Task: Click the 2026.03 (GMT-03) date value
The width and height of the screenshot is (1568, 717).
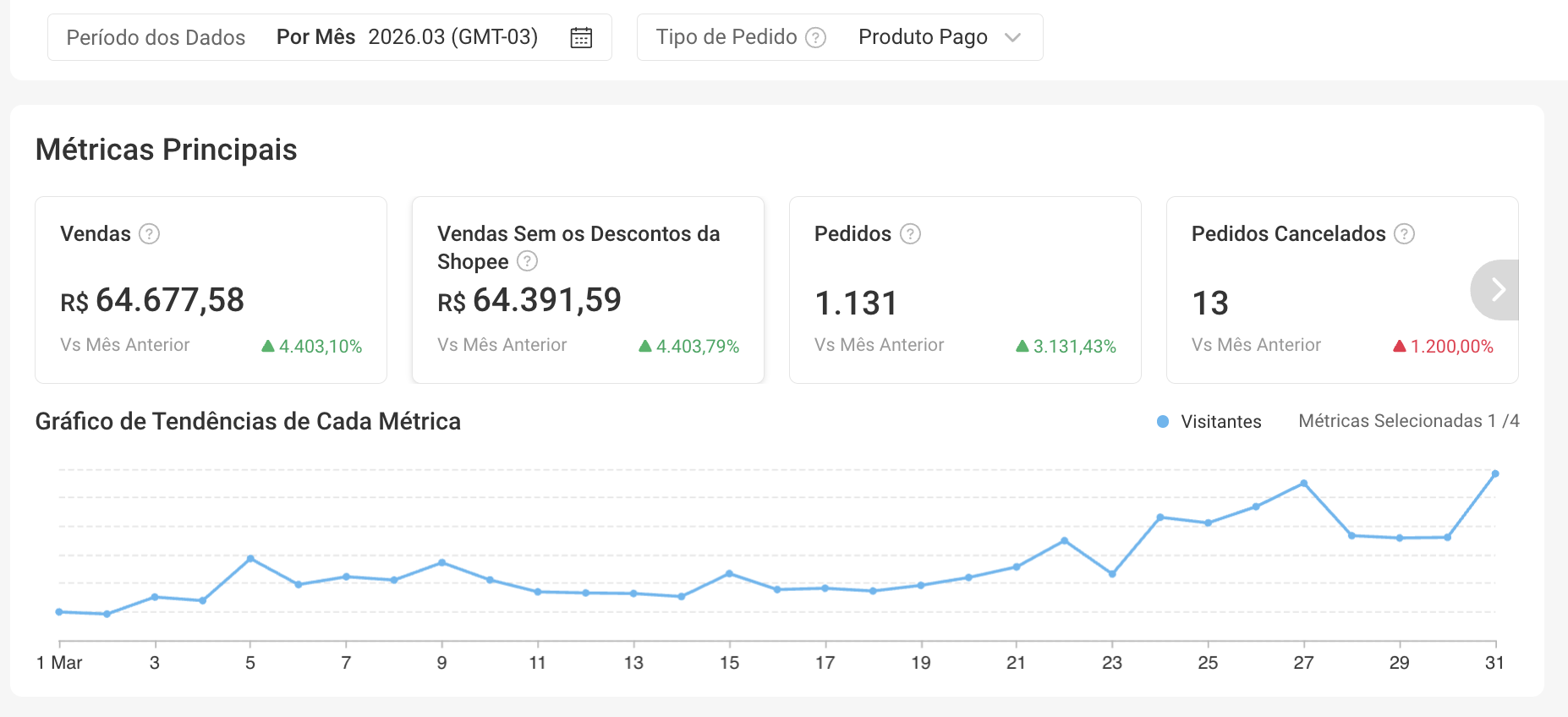Action: (453, 37)
